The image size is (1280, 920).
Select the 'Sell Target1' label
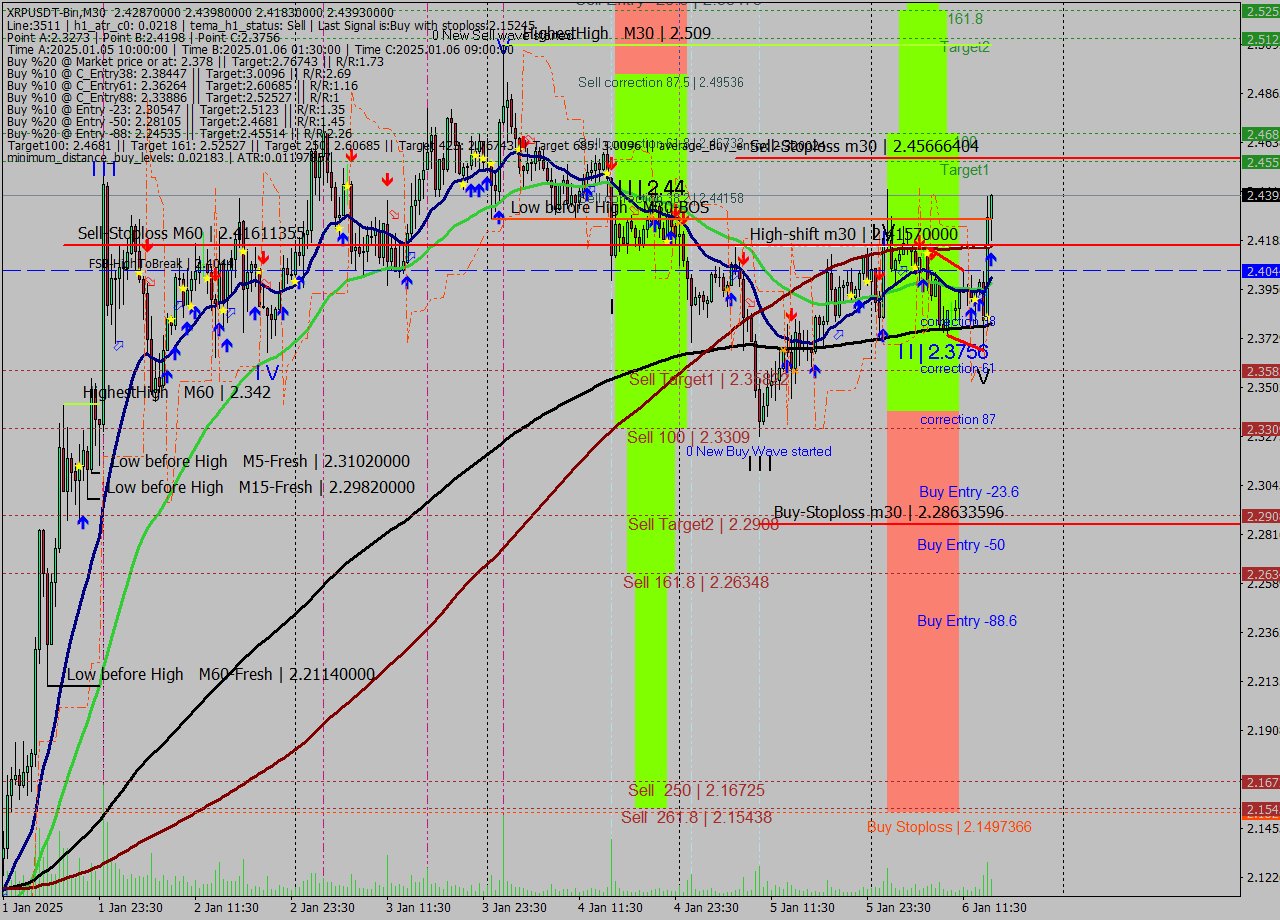coord(708,379)
